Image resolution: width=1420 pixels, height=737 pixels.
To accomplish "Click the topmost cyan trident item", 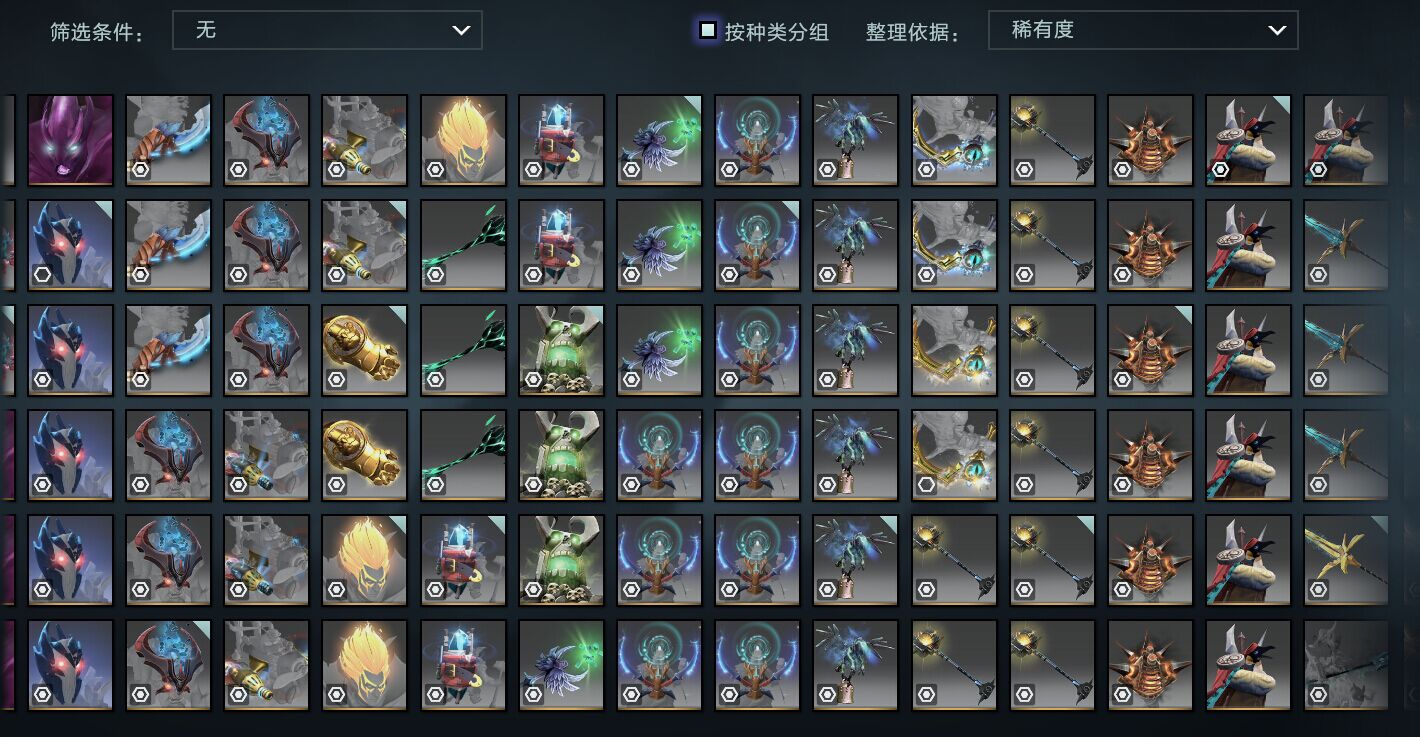I will (x=1346, y=245).
